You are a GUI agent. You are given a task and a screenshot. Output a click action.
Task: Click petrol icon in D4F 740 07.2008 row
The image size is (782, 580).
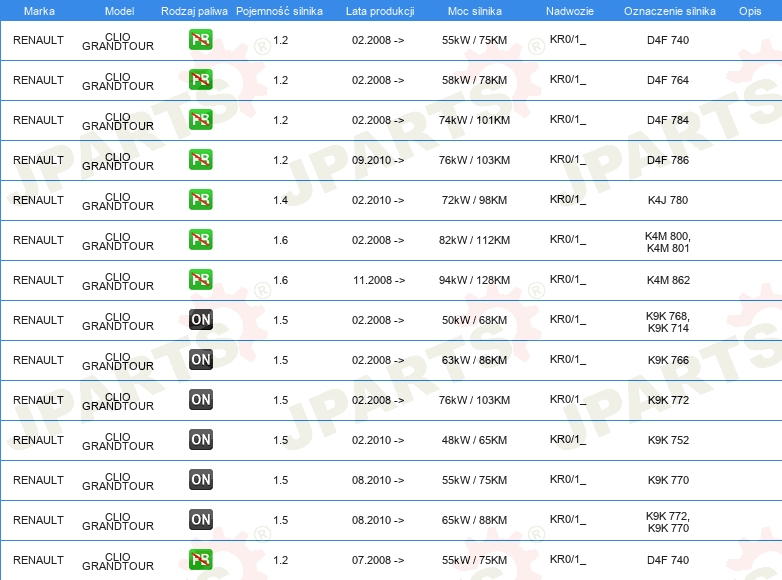(x=200, y=560)
